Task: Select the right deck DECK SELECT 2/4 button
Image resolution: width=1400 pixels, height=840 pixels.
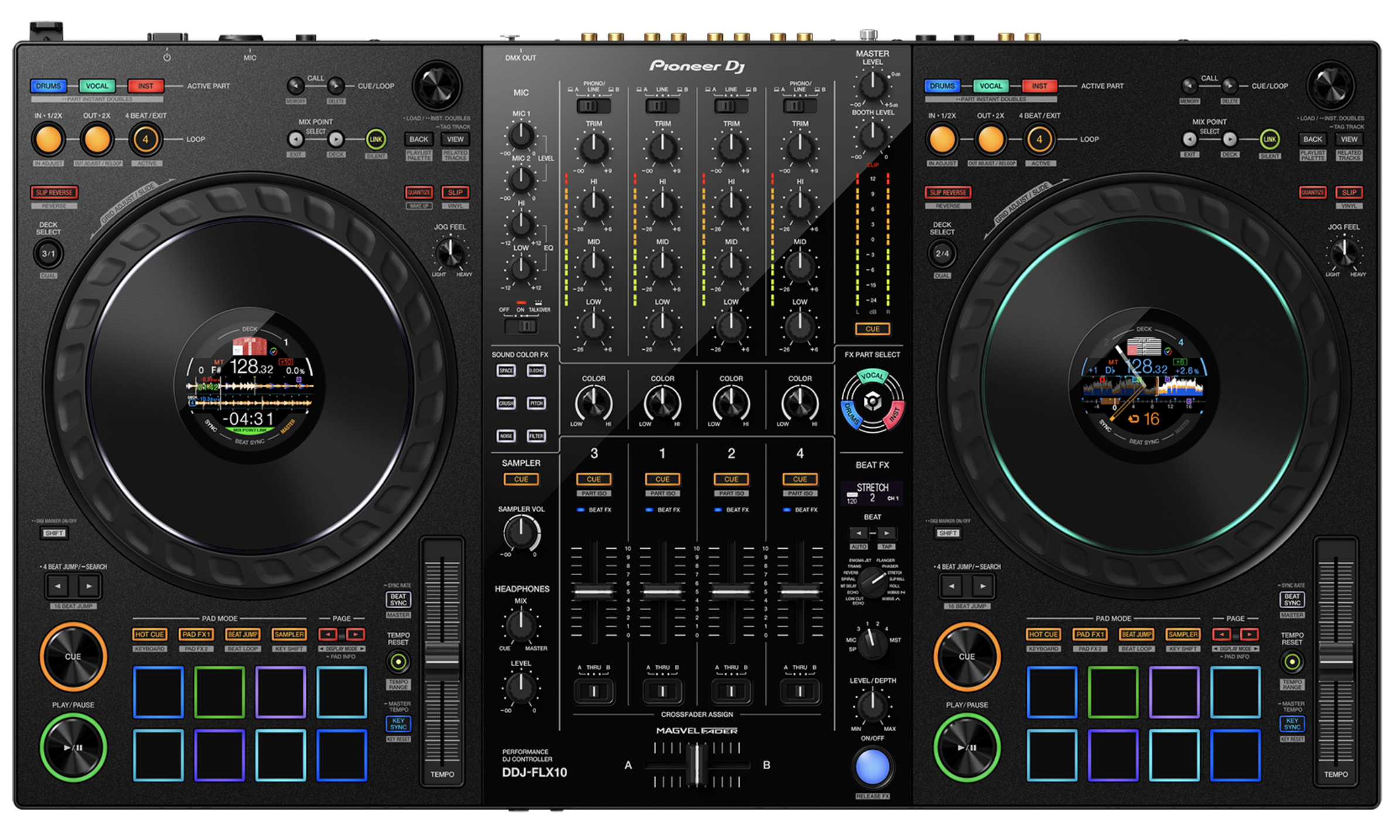Action: coord(942,254)
